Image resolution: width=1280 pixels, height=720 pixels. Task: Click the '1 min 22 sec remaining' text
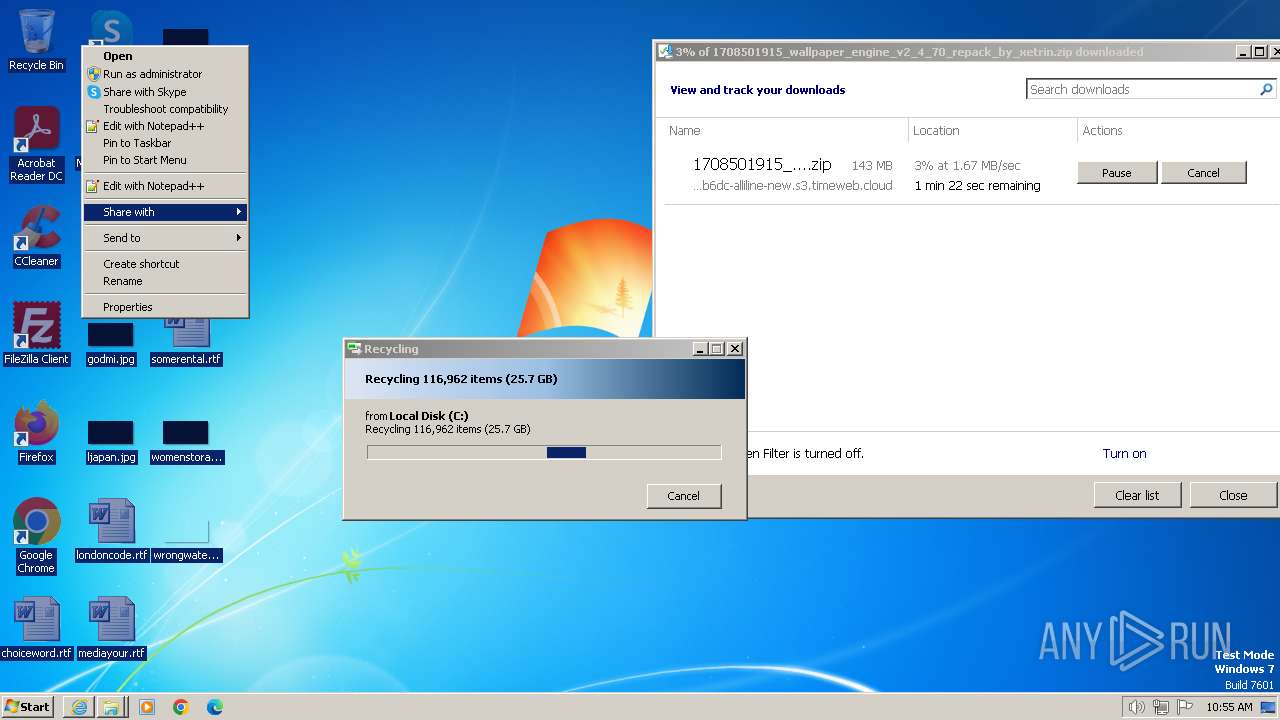(x=977, y=186)
